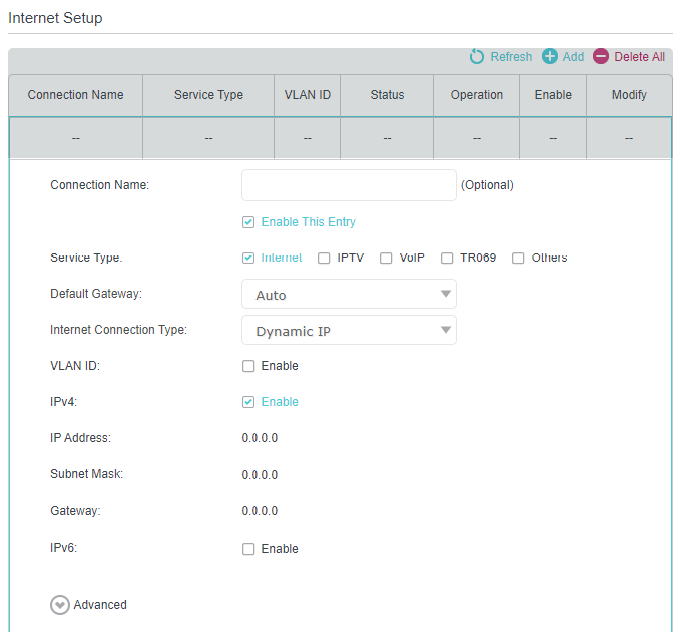Image resolution: width=679 pixels, height=632 pixels.
Task: Click the Status column header
Action: 387,95
